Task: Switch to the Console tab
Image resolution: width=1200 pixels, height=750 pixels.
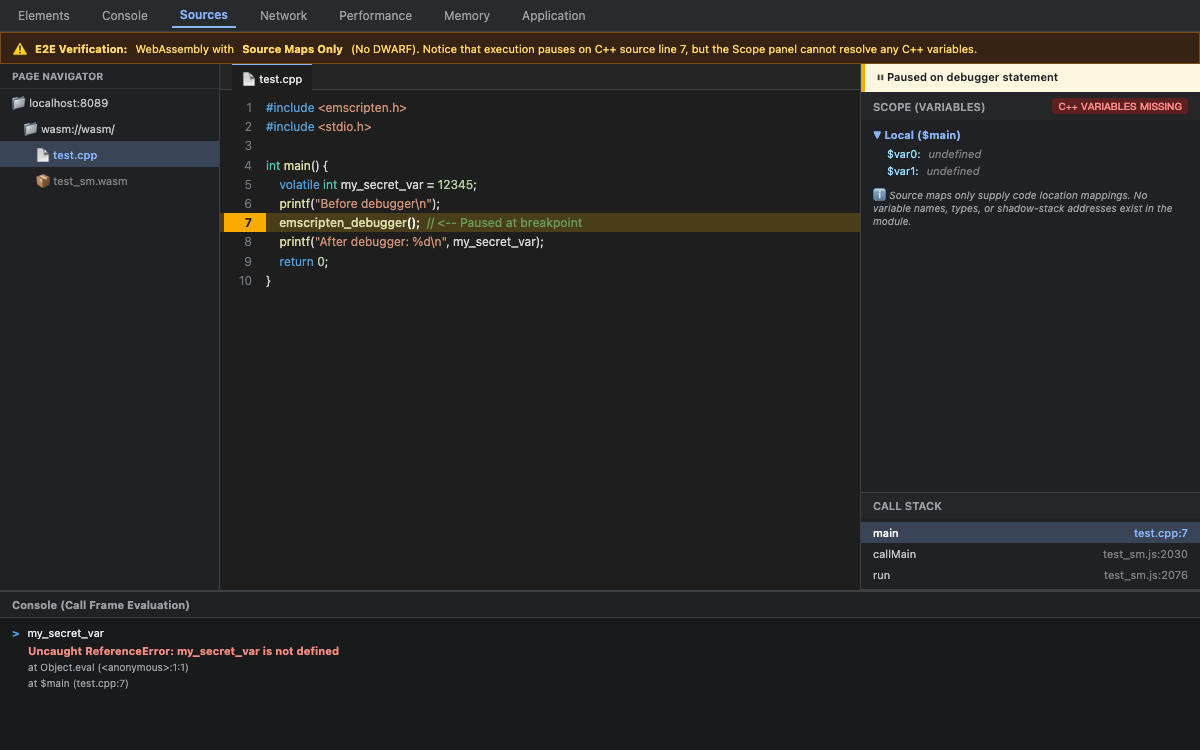Action: pos(125,16)
